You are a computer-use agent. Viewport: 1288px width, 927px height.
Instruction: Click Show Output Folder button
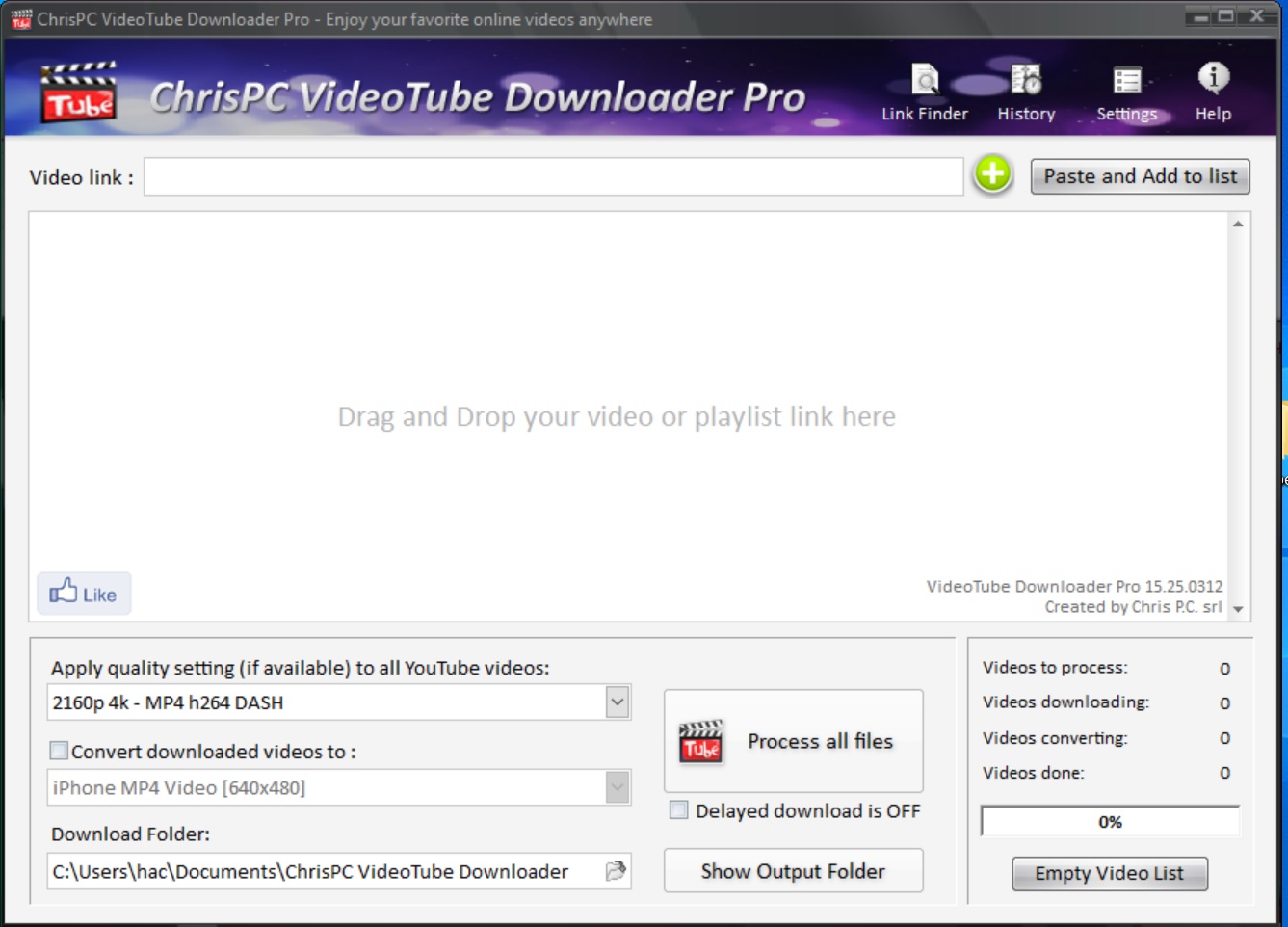tap(793, 871)
